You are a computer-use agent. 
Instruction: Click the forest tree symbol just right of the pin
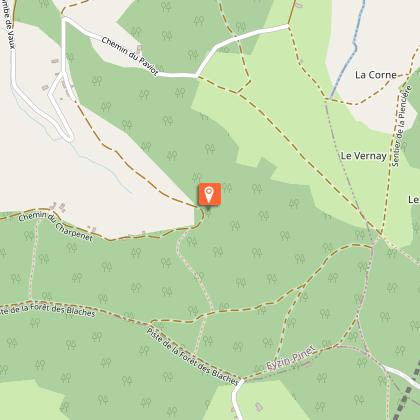point(227,188)
